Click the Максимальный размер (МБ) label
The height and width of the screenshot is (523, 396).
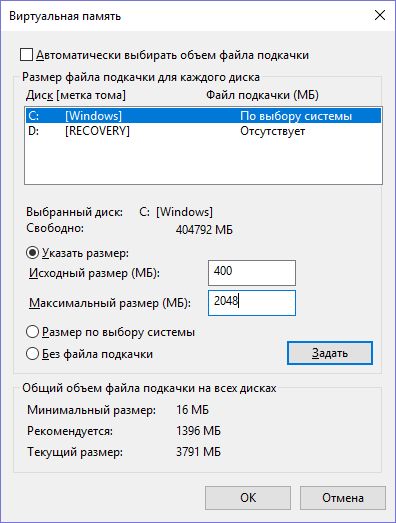[x=110, y=303]
